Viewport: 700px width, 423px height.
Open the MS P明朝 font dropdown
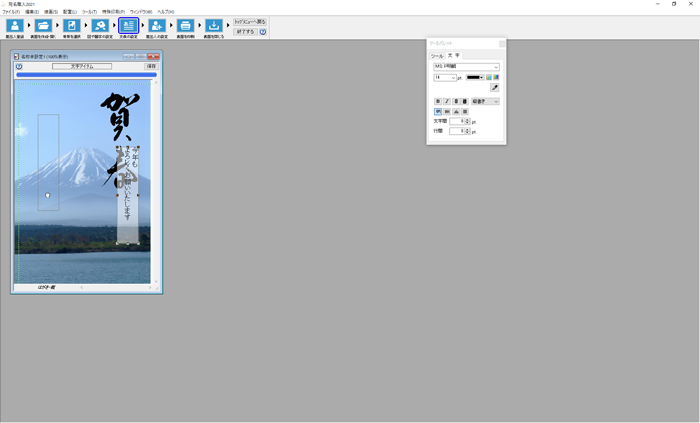tap(495, 67)
